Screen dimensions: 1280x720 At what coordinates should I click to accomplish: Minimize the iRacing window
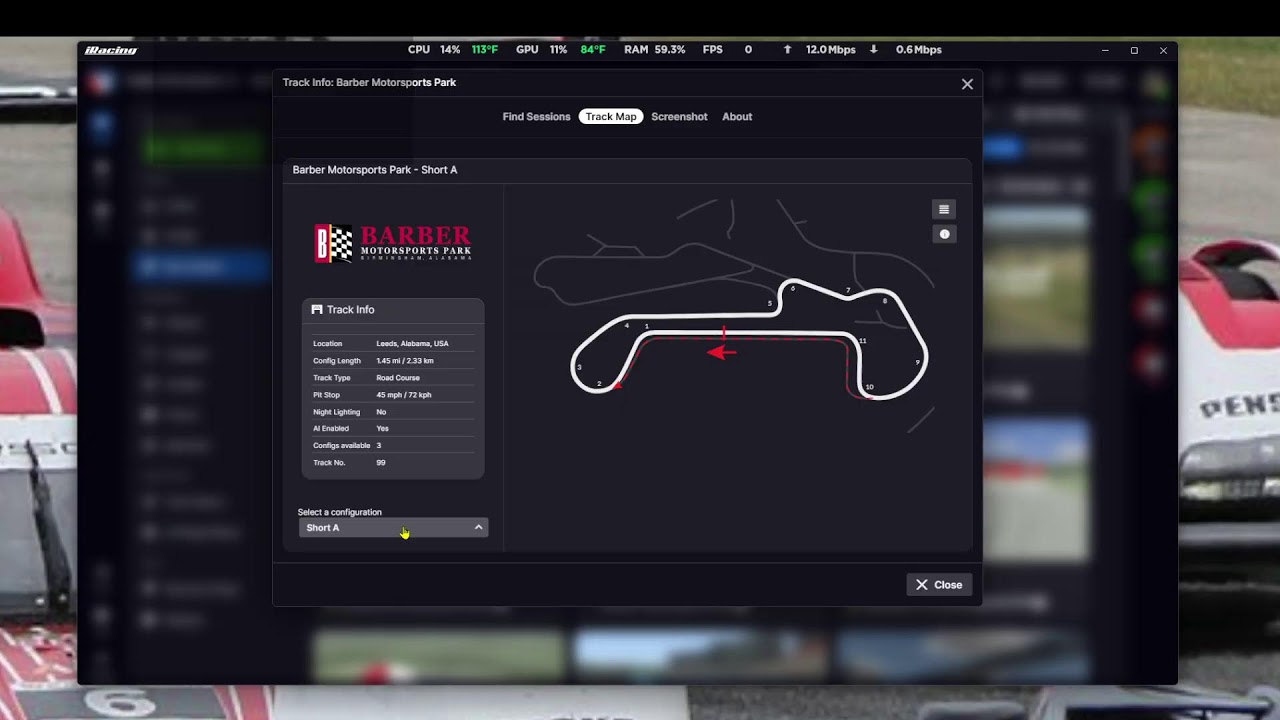tap(1105, 50)
